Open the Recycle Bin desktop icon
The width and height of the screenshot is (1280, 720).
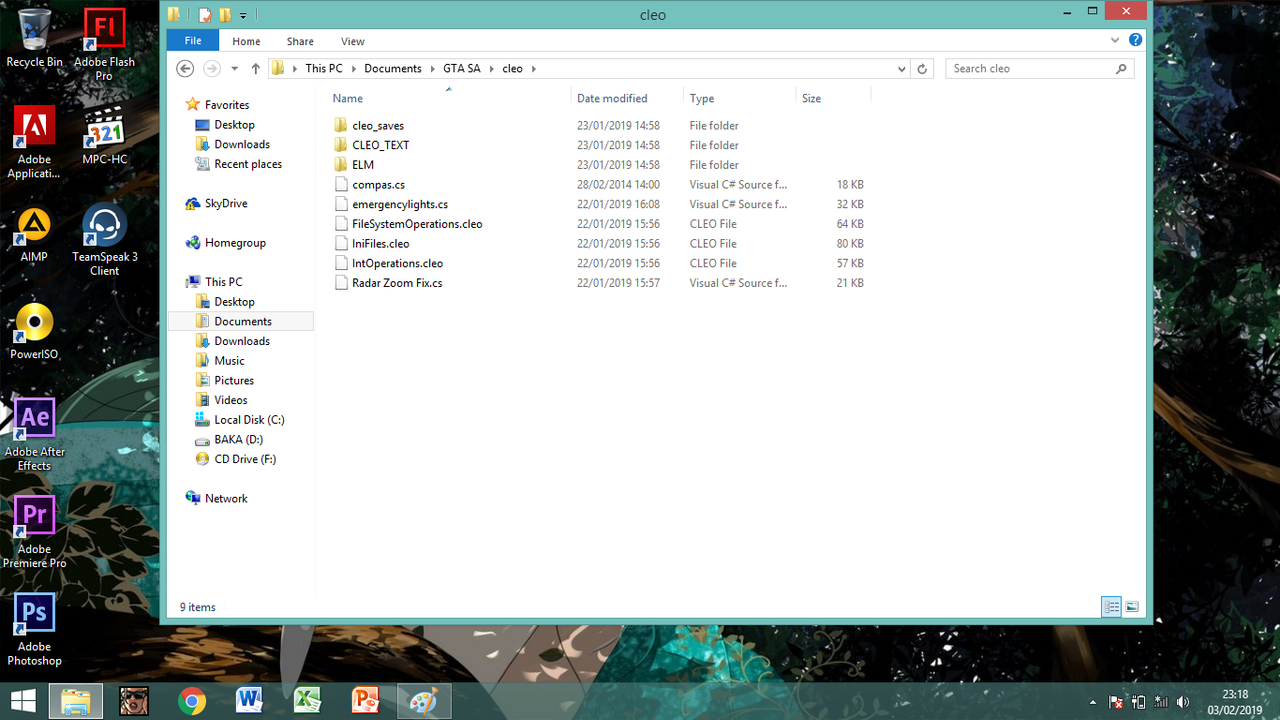[34, 38]
